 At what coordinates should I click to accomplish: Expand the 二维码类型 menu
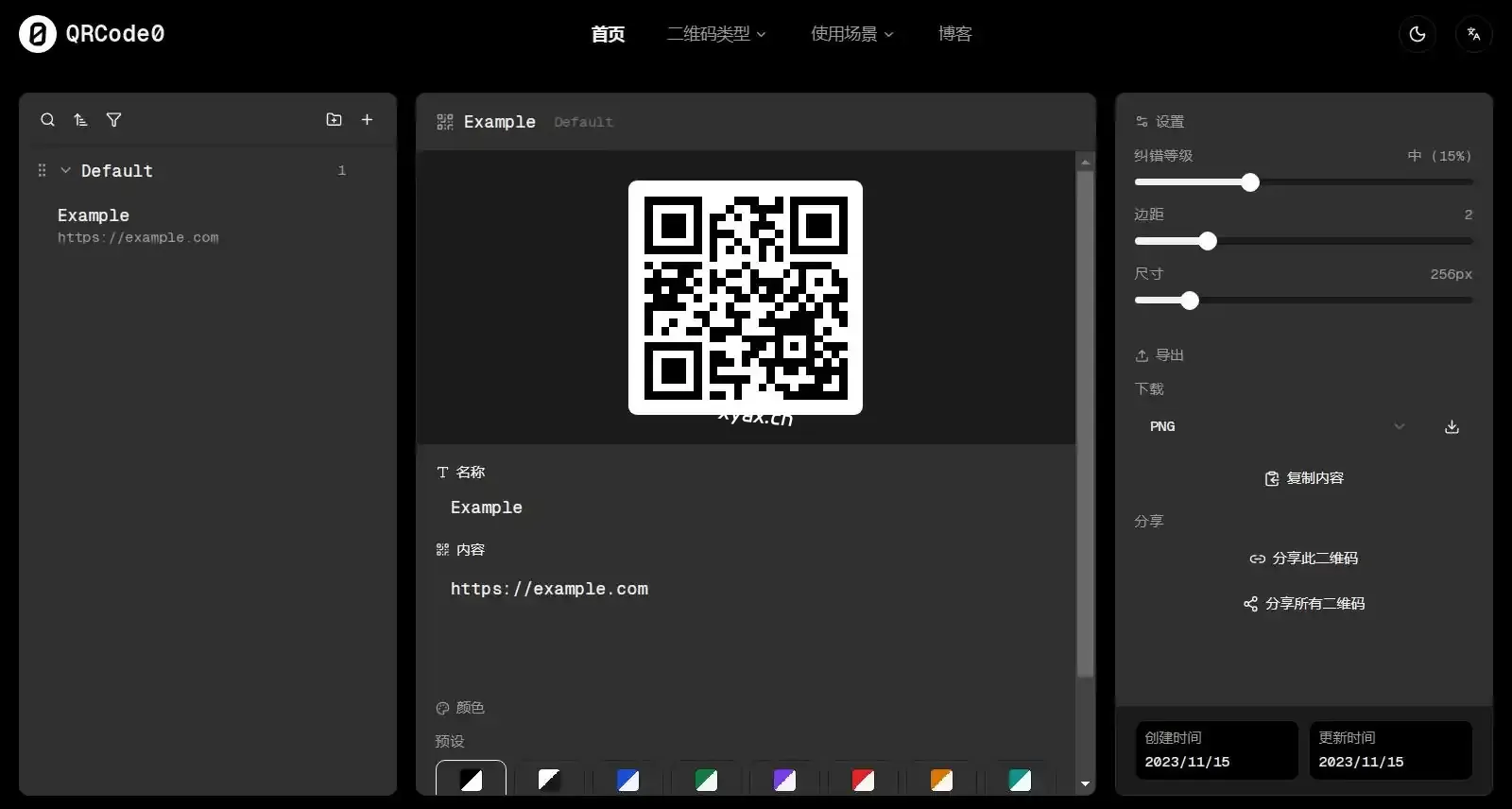tap(716, 34)
